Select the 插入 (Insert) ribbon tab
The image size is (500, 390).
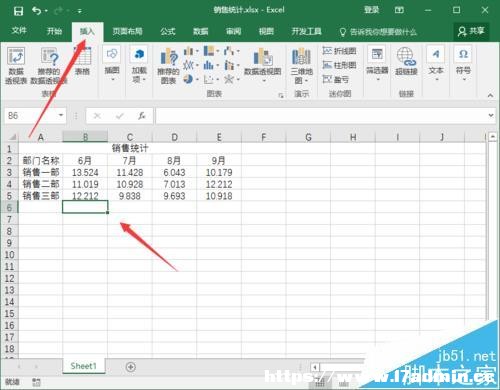pyautogui.click(x=87, y=31)
